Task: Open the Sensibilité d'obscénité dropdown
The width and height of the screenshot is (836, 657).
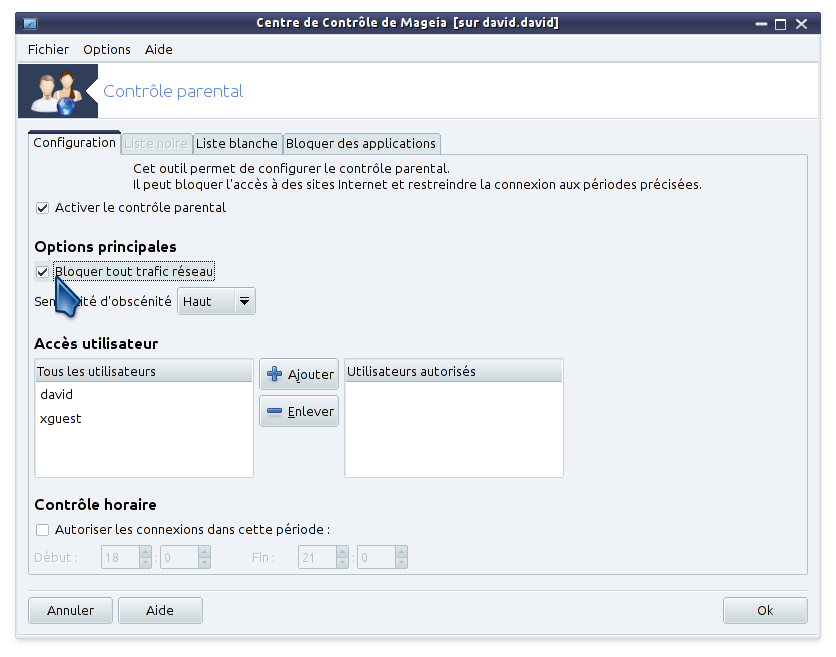Action: (x=216, y=301)
